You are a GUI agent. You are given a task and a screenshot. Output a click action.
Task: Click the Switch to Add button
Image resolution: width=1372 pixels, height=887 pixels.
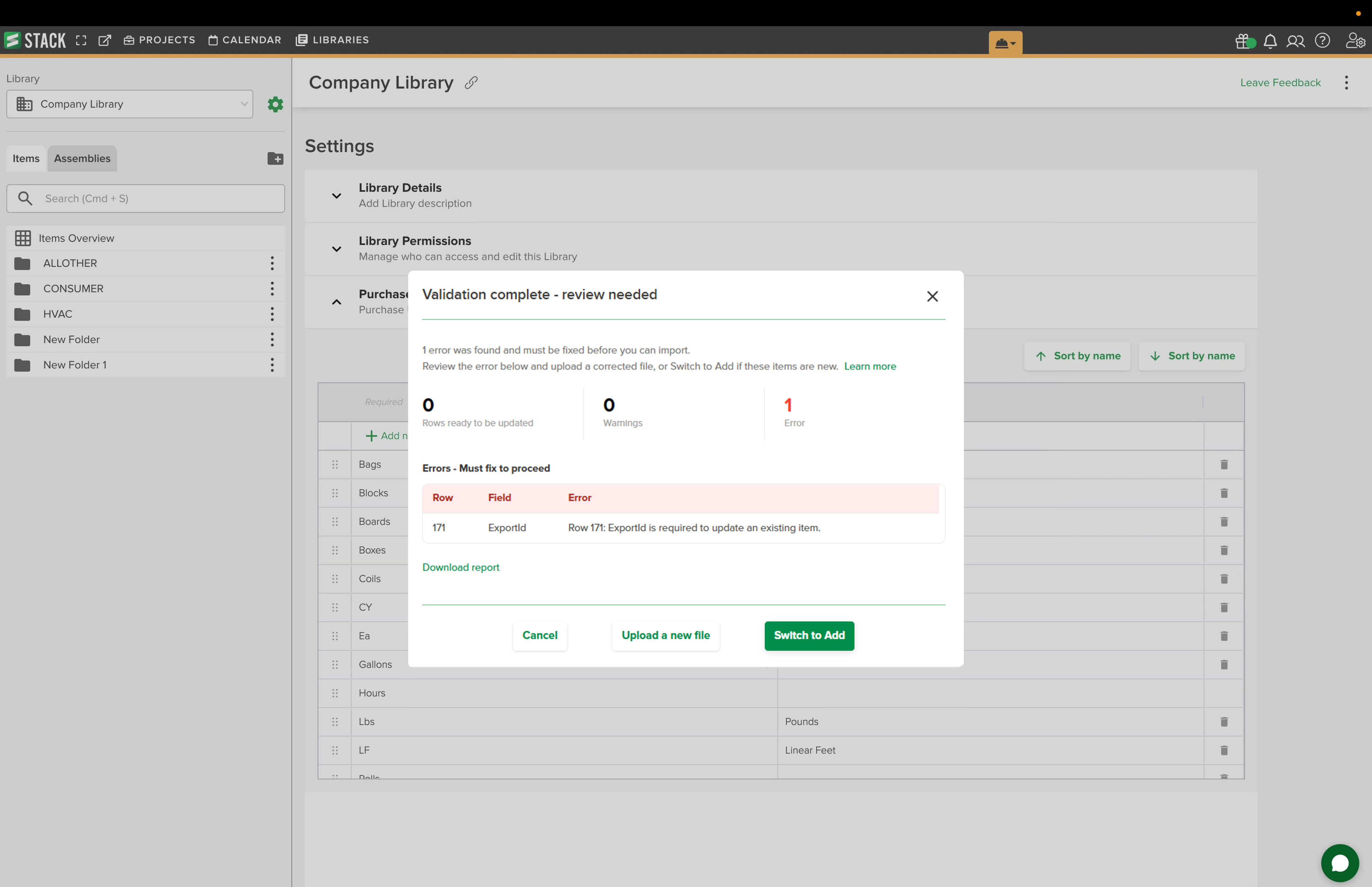tap(809, 635)
